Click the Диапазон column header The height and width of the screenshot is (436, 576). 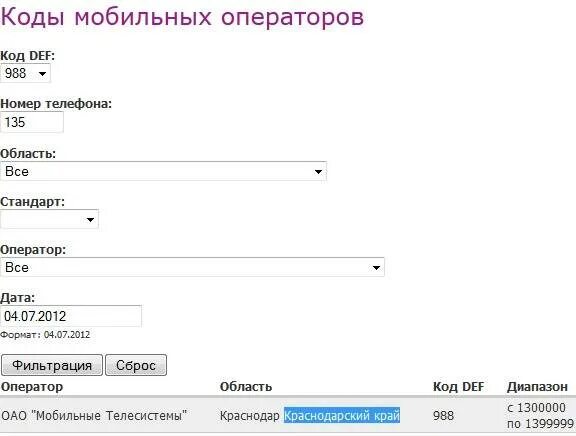click(537, 387)
